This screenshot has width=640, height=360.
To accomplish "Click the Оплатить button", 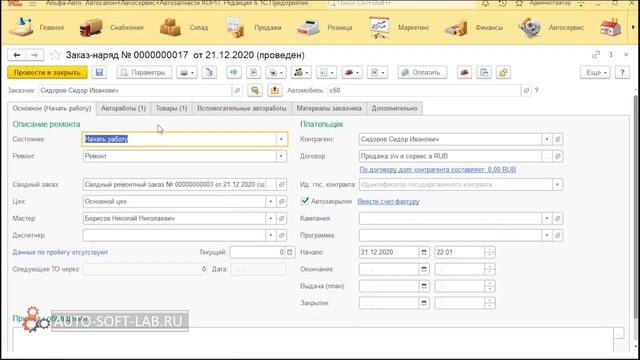I will pos(422,72).
